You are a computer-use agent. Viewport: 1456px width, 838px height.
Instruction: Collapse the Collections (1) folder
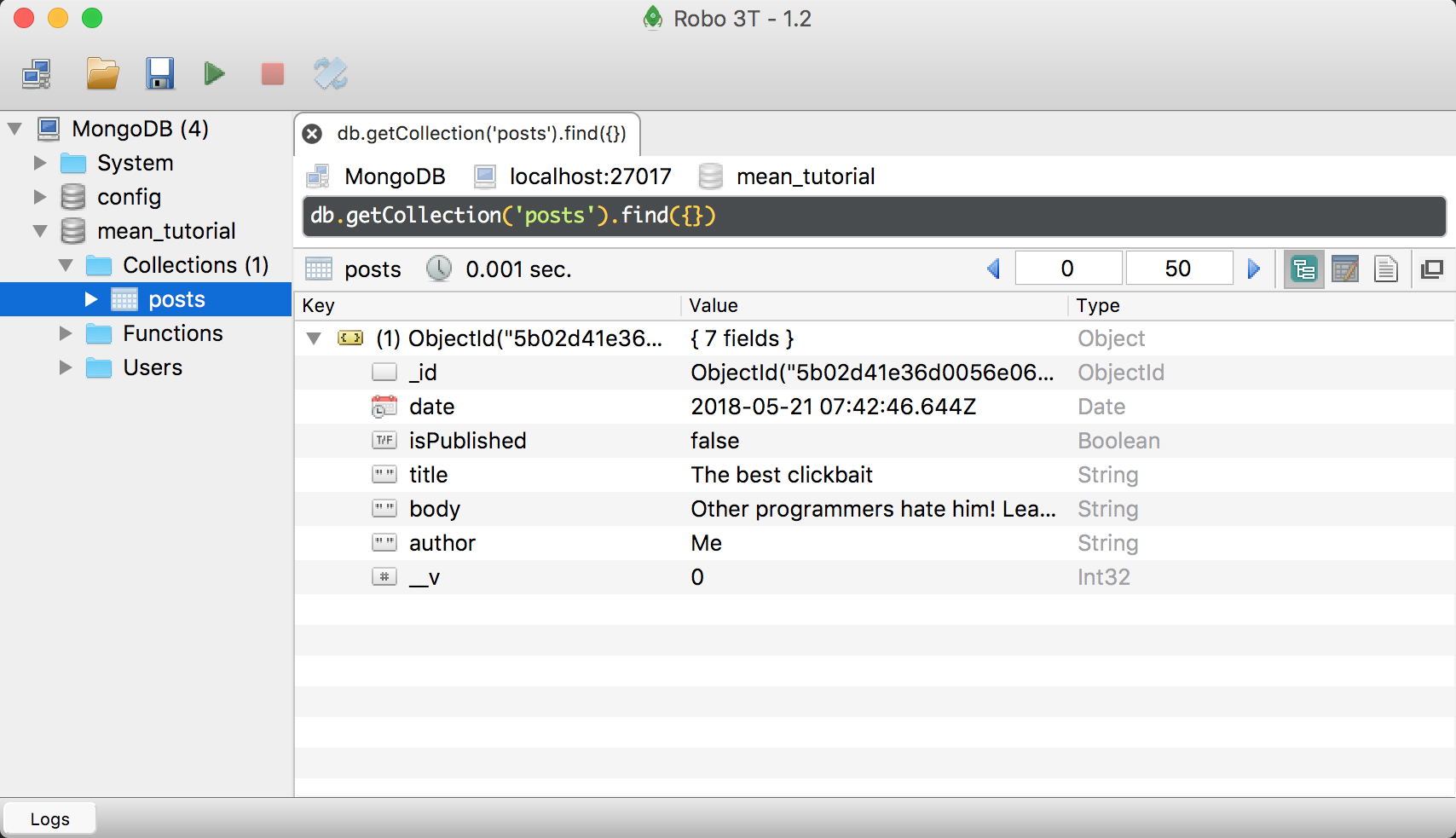(66, 265)
